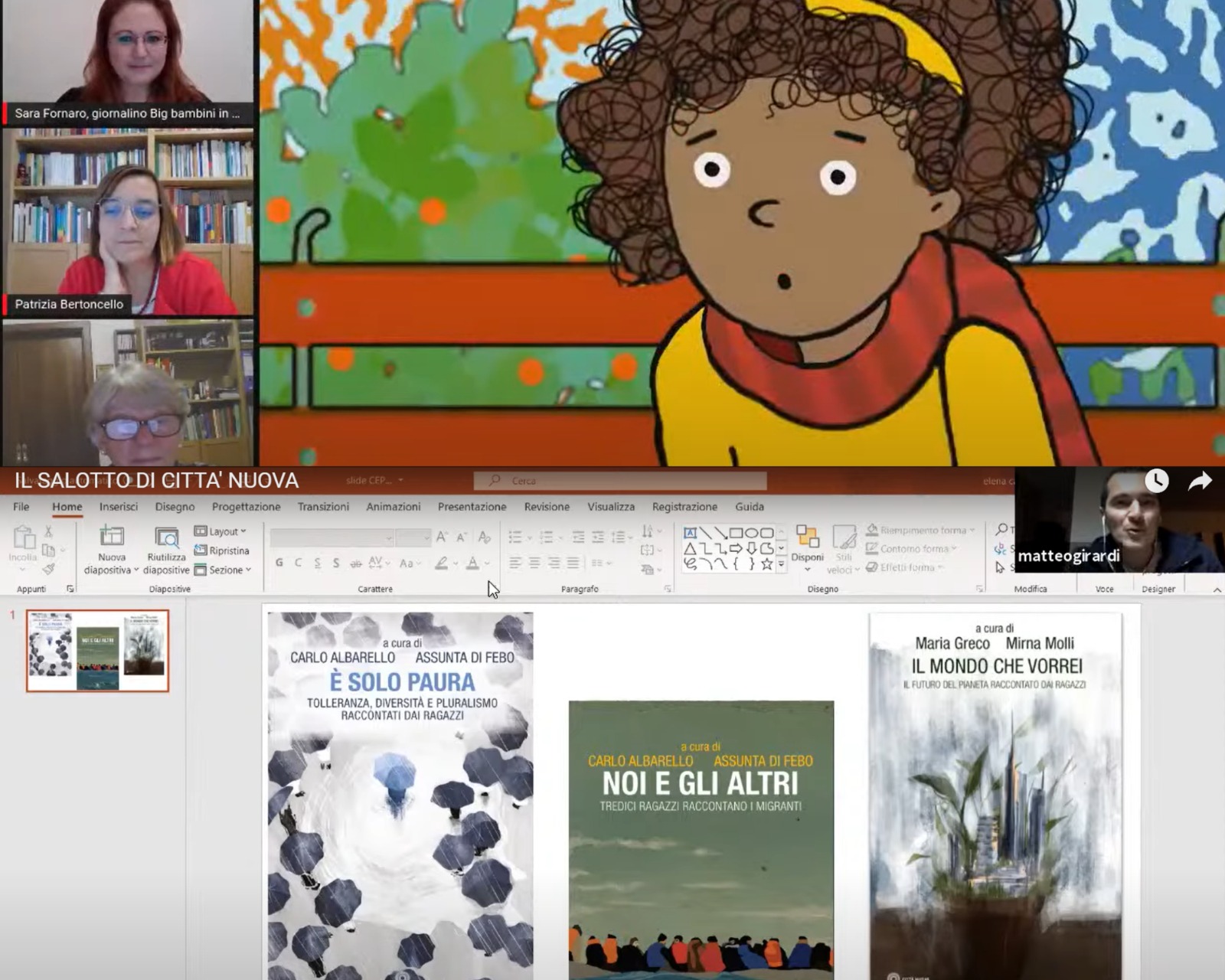Click the YouTube share arrow icon
Viewport: 1225px width, 980px height.
click(1199, 481)
